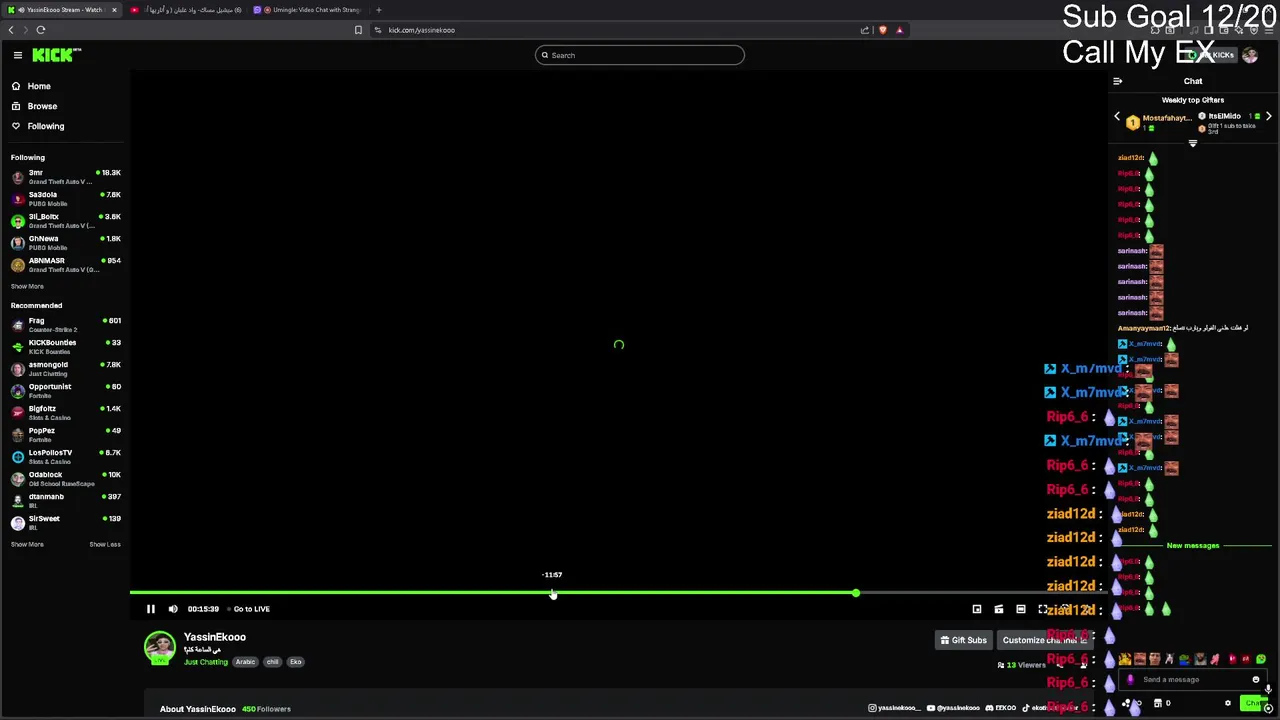Viewport: 1280px width, 720px height.
Task: Open the emote picker in chat box
Action: (x=1256, y=680)
